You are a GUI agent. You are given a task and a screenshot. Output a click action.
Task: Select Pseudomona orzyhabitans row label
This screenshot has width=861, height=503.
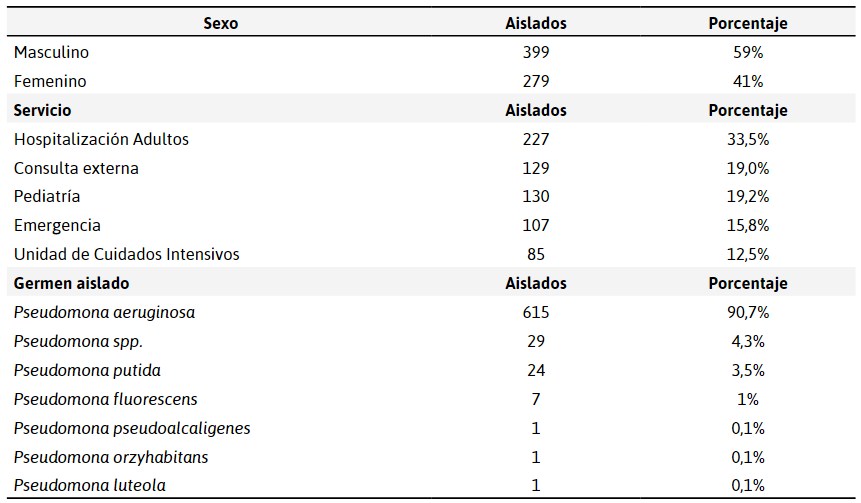[111, 457]
